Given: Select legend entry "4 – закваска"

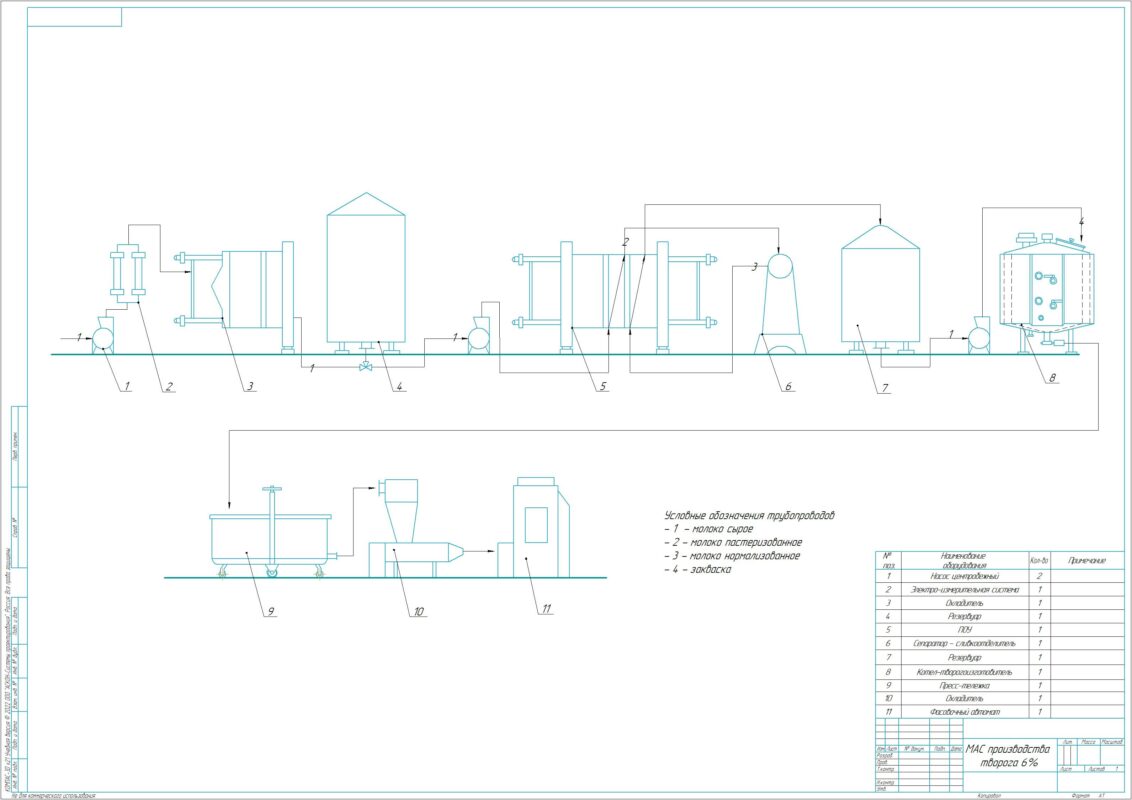Looking at the screenshot, I should [698, 570].
